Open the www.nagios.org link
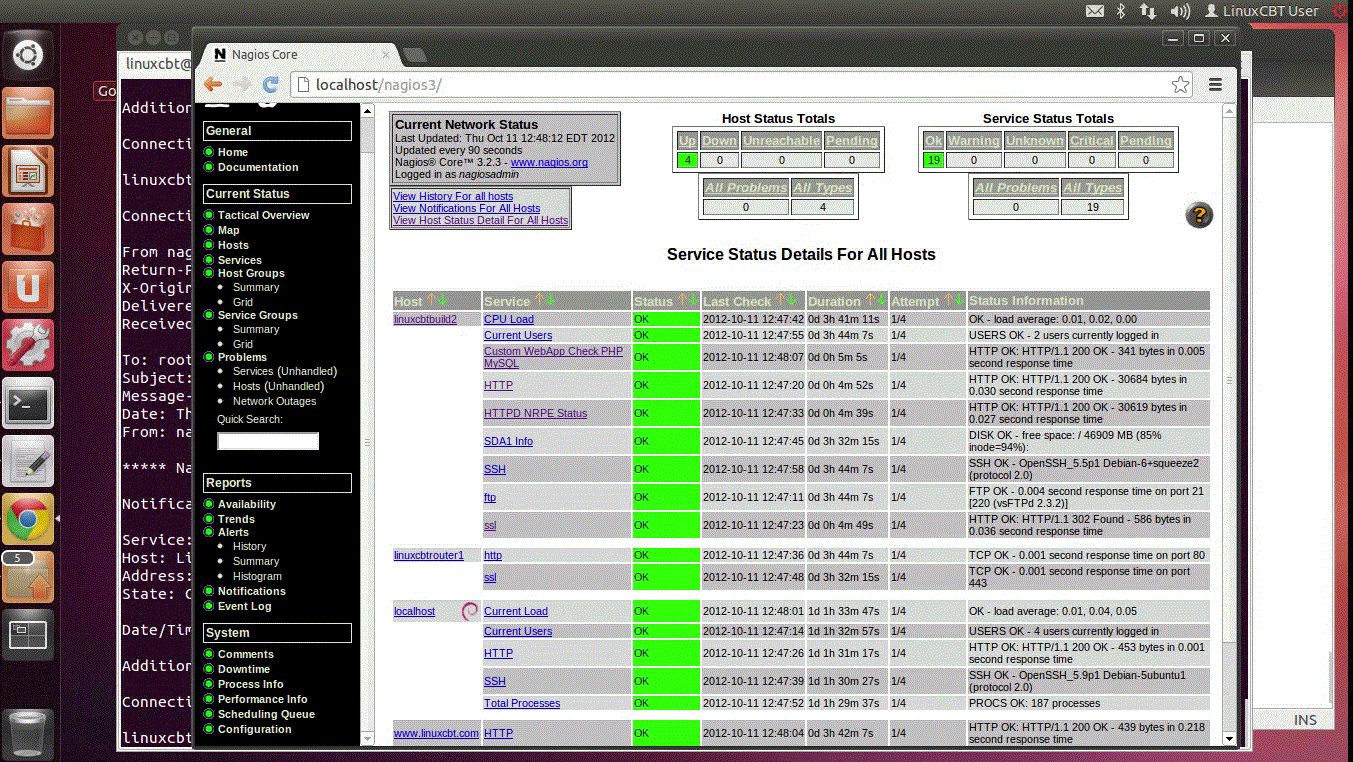 pos(549,162)
